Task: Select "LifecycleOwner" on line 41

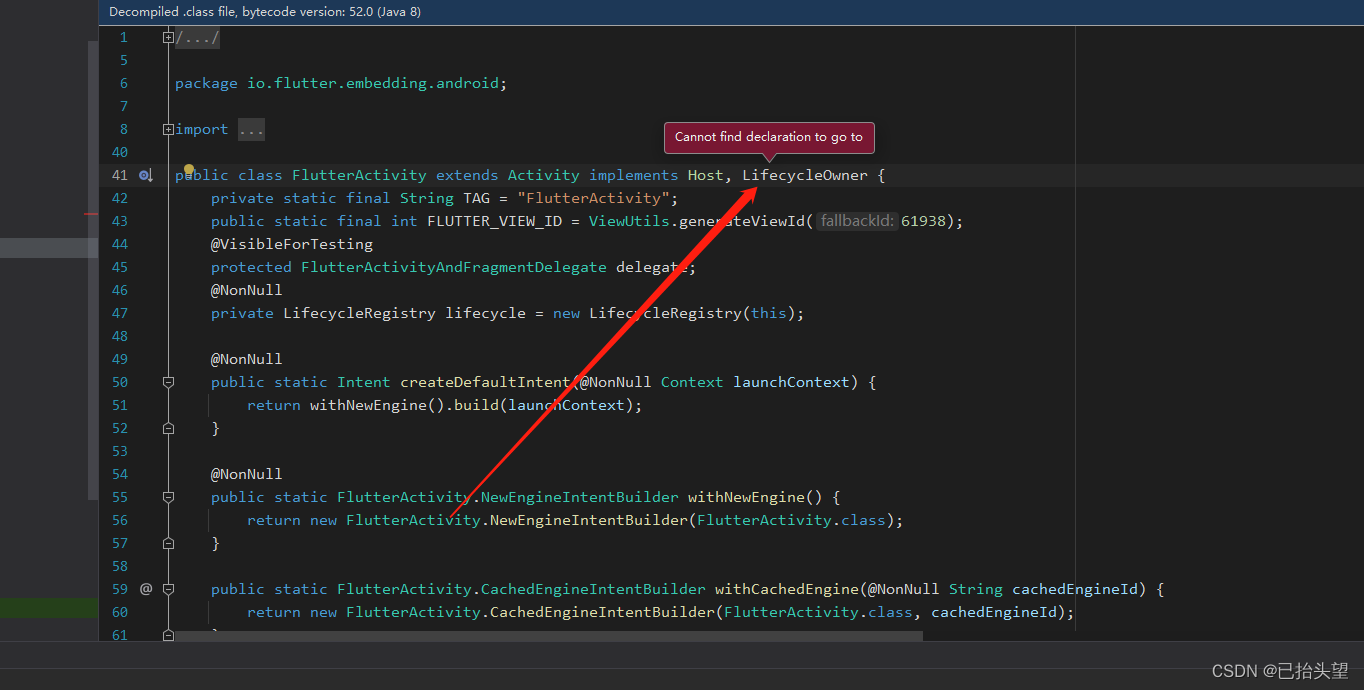Action: pyautogui.click(x=805, y=175)
